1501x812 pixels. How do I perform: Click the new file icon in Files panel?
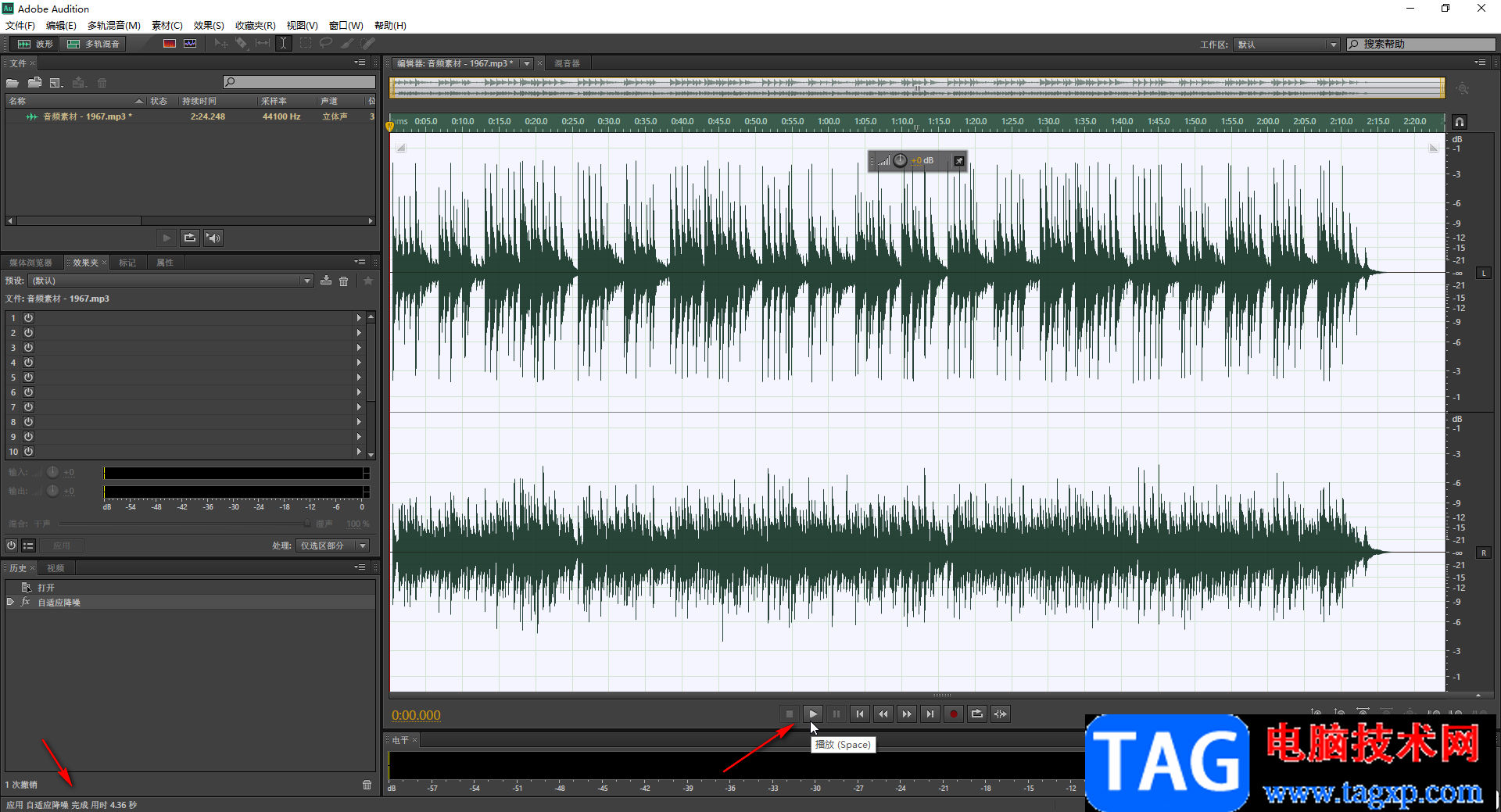pyautogui.click(x=56, y=83)
